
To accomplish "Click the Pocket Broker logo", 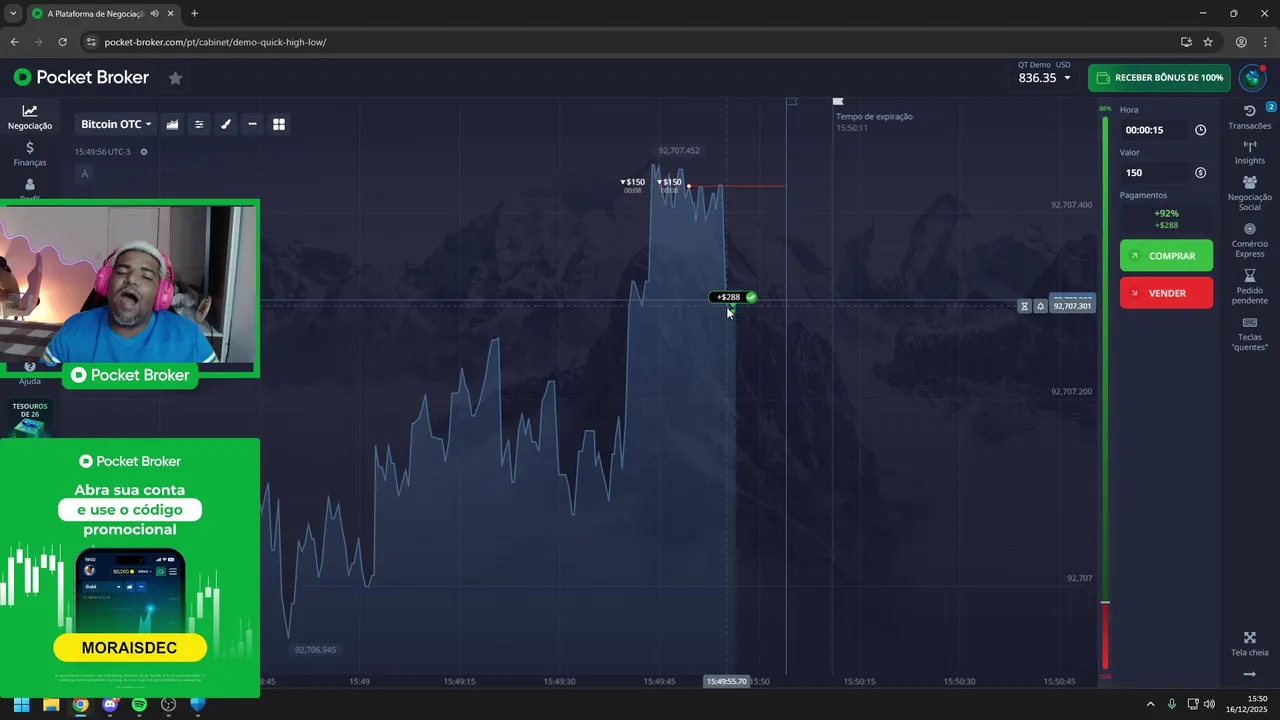I will pyautogui.click(x=81, y=77).
